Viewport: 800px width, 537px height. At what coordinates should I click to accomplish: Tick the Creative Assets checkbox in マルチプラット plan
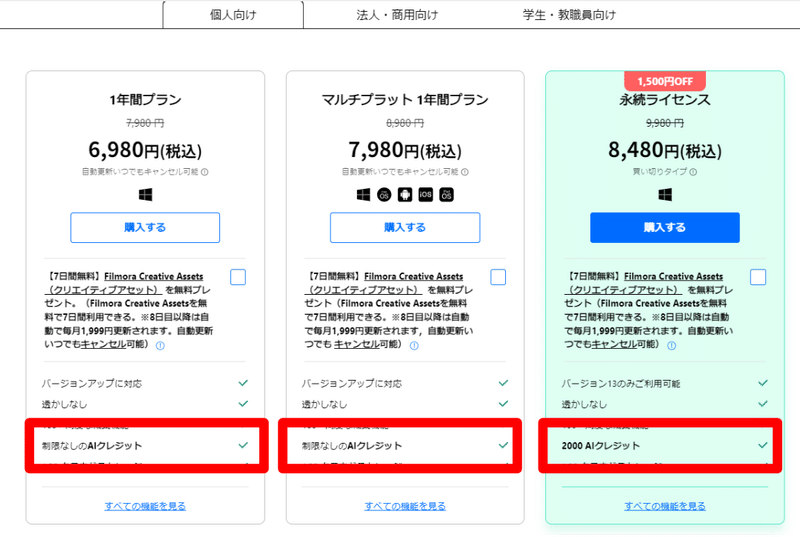pos(498,277)
